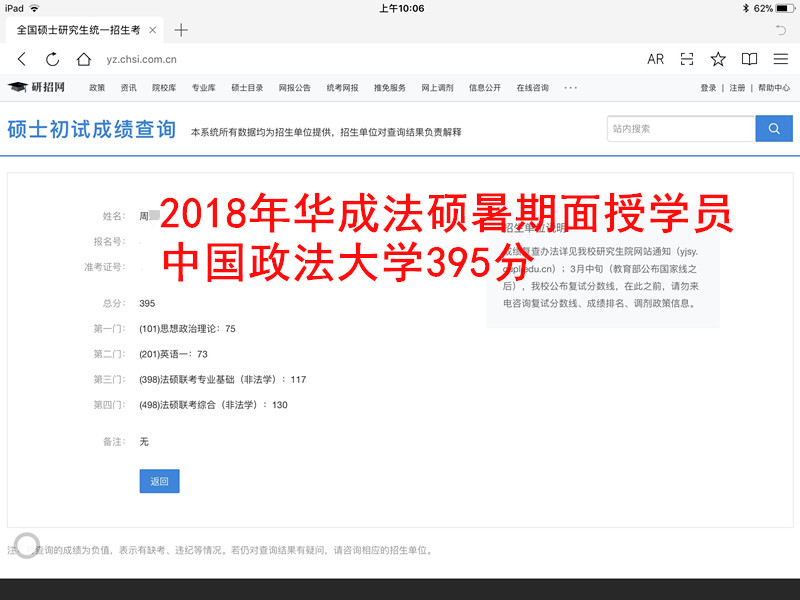Open the browser hamburger menu
Viewport: 800px width, 600px height.
tap(781, 59)
